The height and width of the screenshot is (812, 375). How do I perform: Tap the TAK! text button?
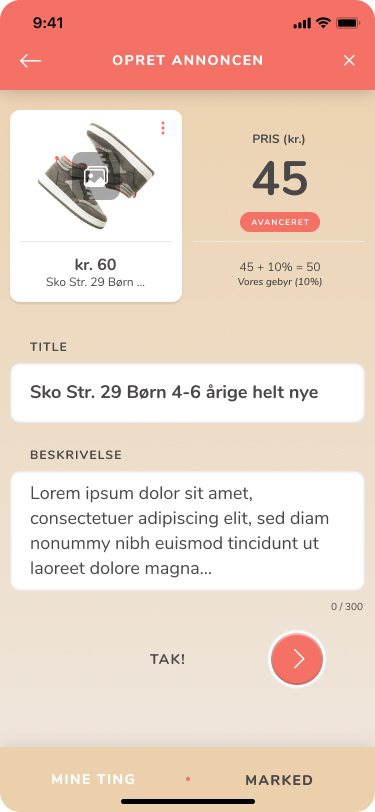[167, 659]
